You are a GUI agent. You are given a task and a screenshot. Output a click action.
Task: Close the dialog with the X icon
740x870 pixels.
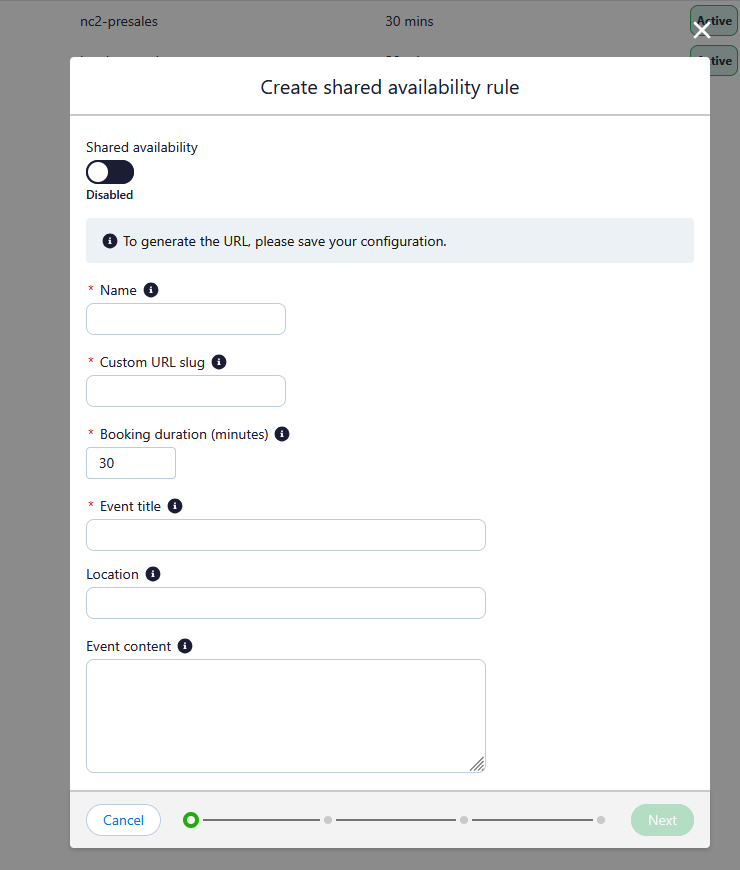click(x=702, y=29)
